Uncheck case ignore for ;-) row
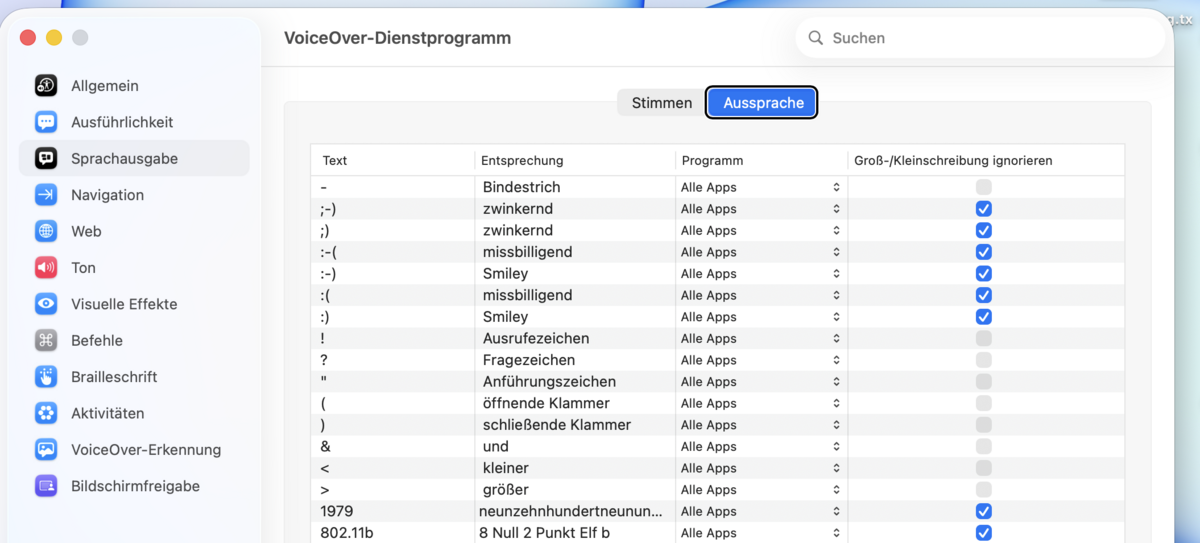This screenshot has width=1200, height=543. click(984, 209)
